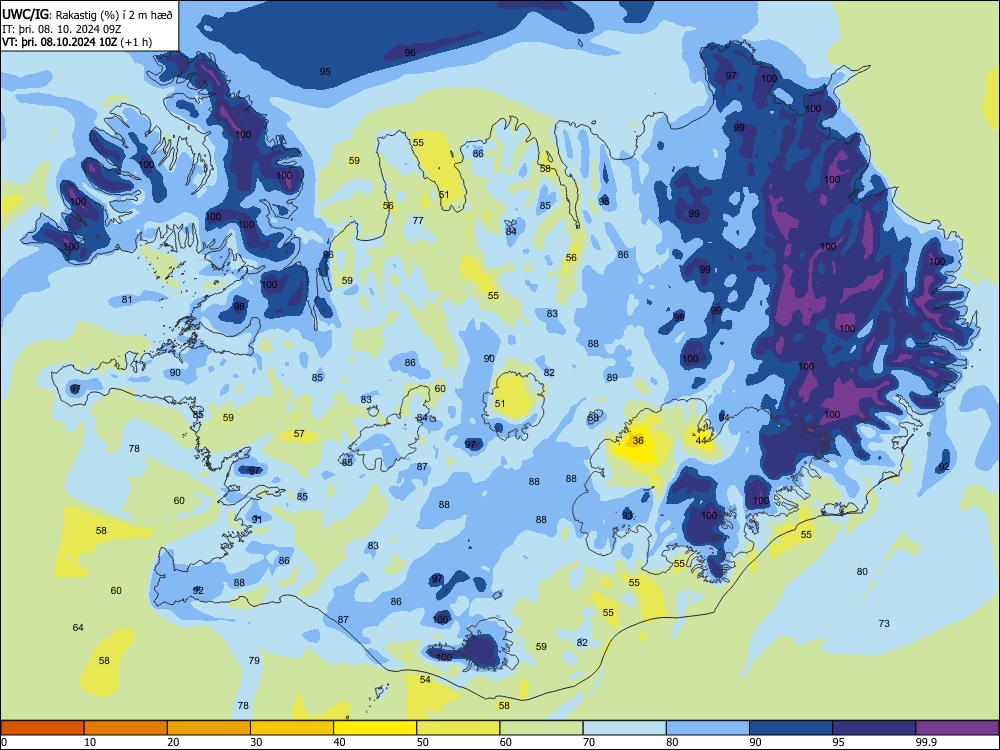Screen dimensions: 1000x750
Task: Click the '80' humidity value over the sea
Action: tap(862, 571)
